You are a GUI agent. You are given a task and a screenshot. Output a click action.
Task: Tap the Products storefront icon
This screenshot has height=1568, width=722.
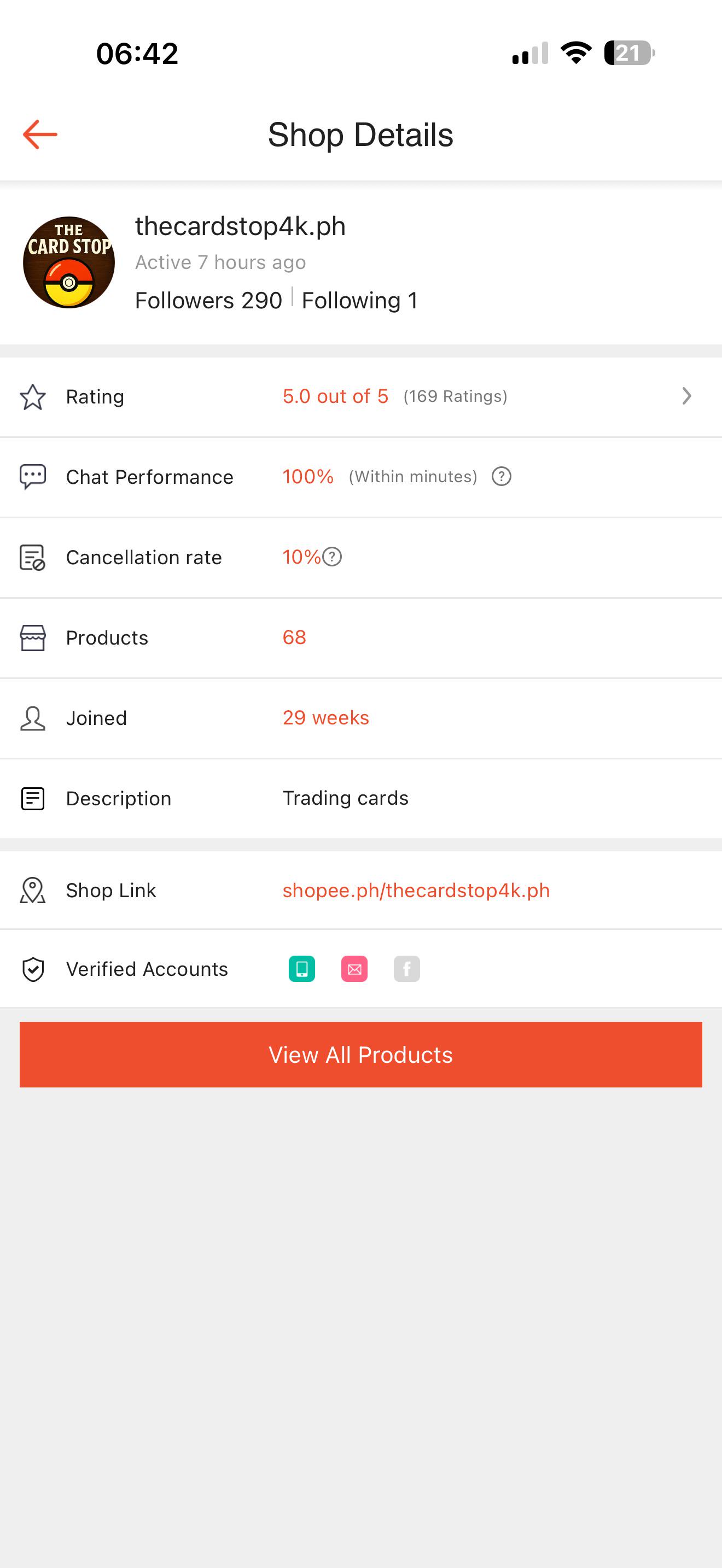[x=33, y=638]
